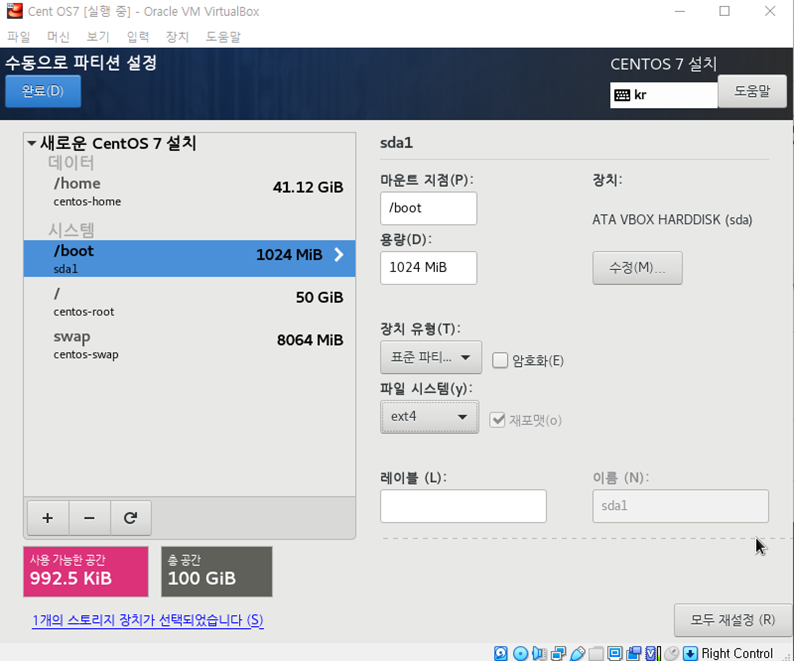Click the USB devices status icon
The width and height of the screenshot is (794, 661).
[x=577, y=653]
